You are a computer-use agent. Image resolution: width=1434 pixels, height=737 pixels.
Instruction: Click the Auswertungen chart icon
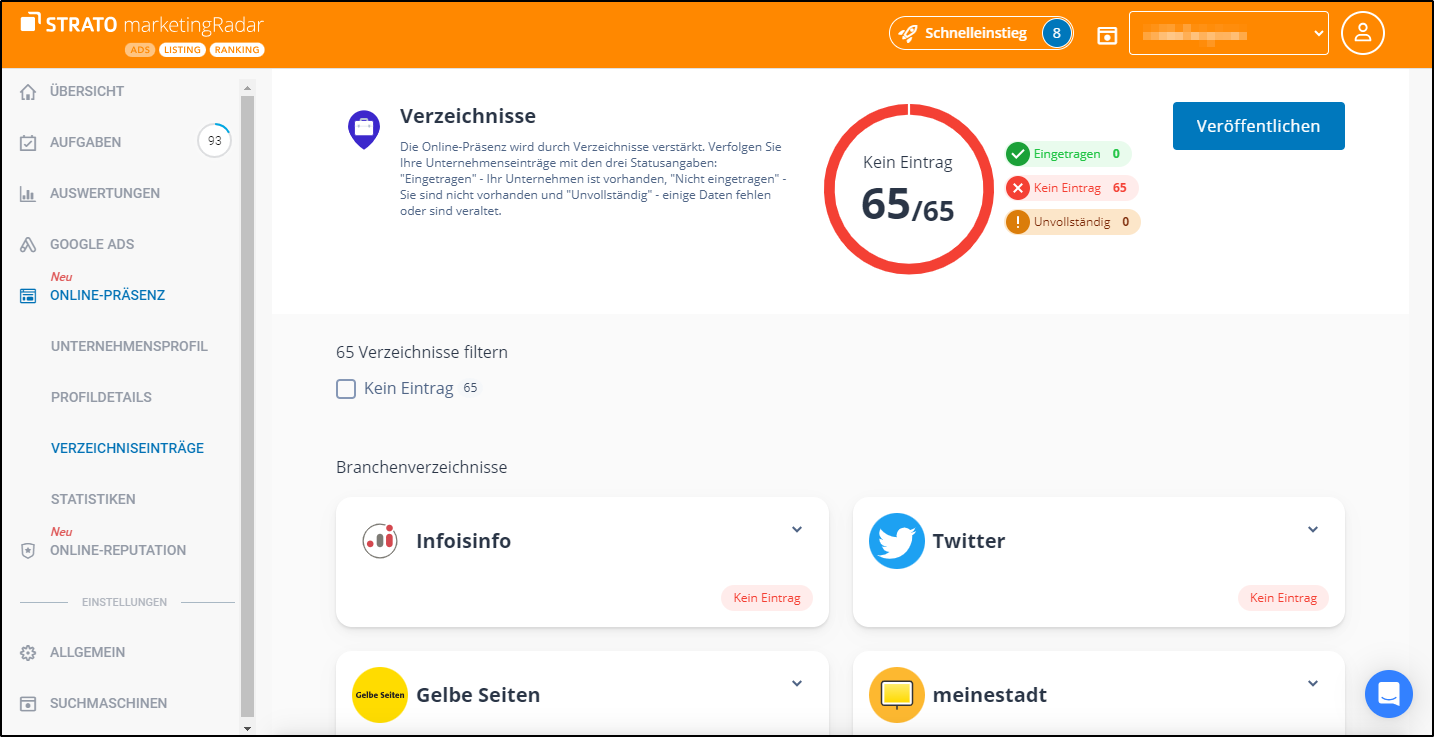coord(27,192)
